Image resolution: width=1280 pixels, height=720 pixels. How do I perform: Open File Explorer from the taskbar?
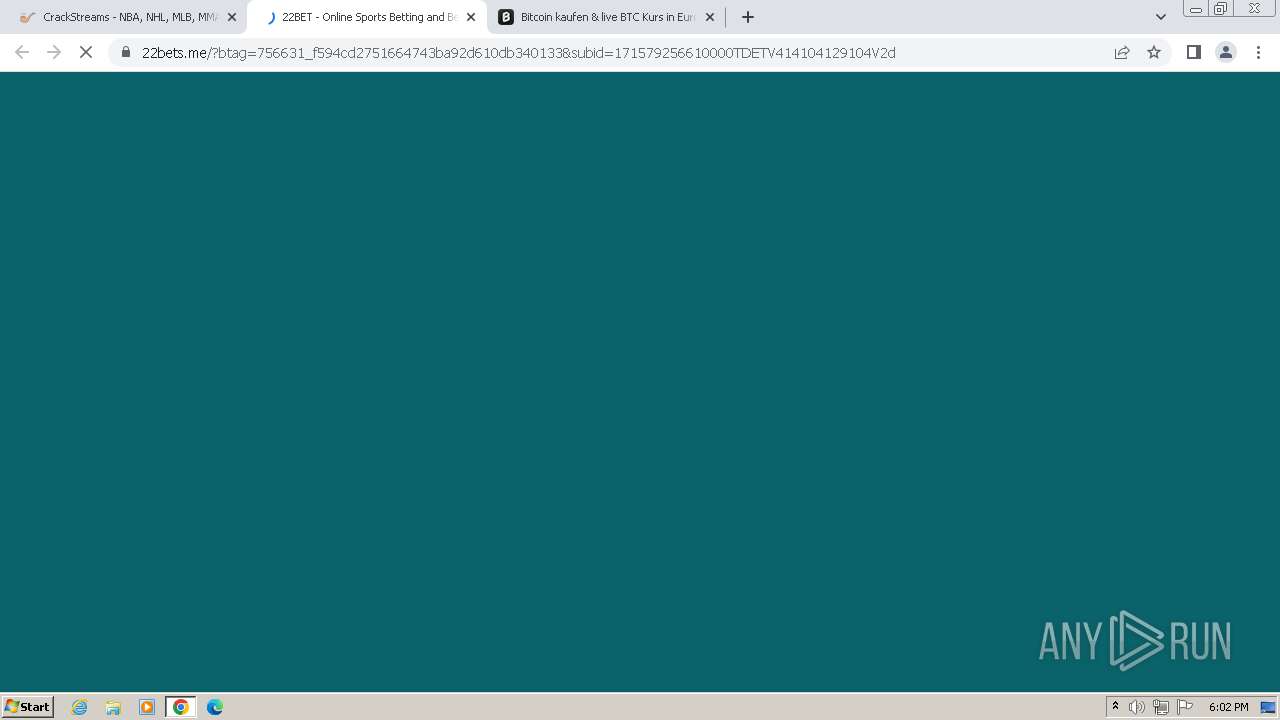click(113, 707)
